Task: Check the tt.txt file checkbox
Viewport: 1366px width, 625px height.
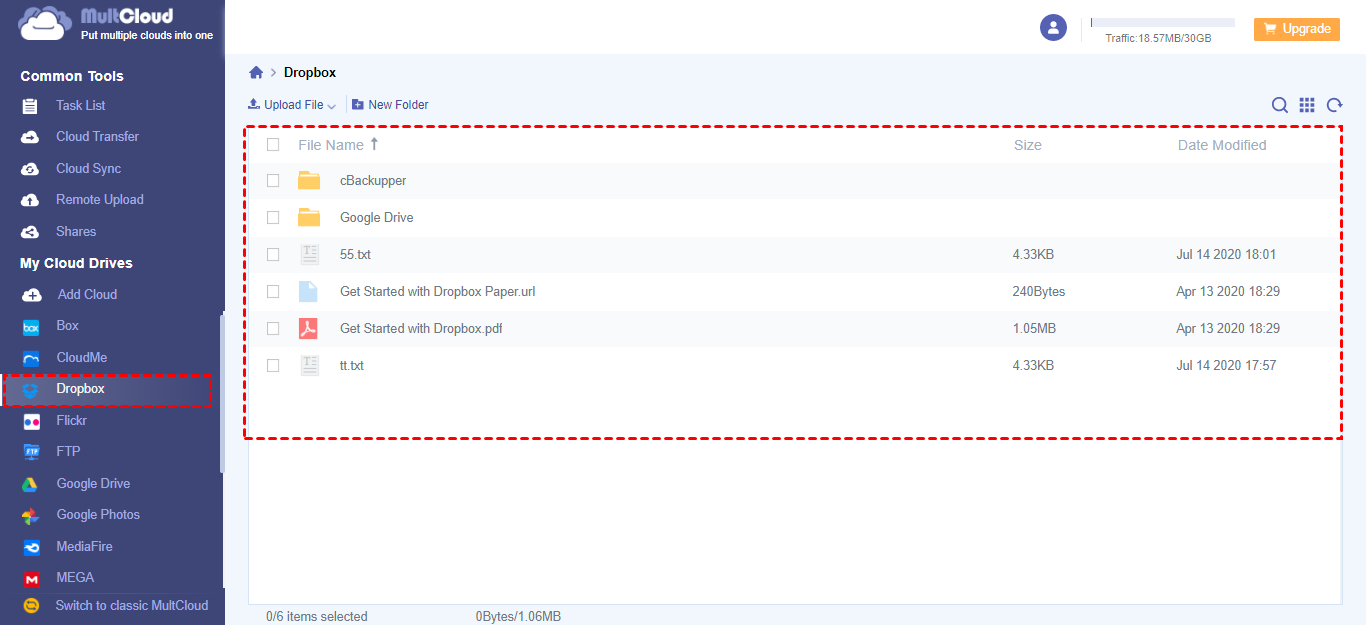Action: click(273, 366)
